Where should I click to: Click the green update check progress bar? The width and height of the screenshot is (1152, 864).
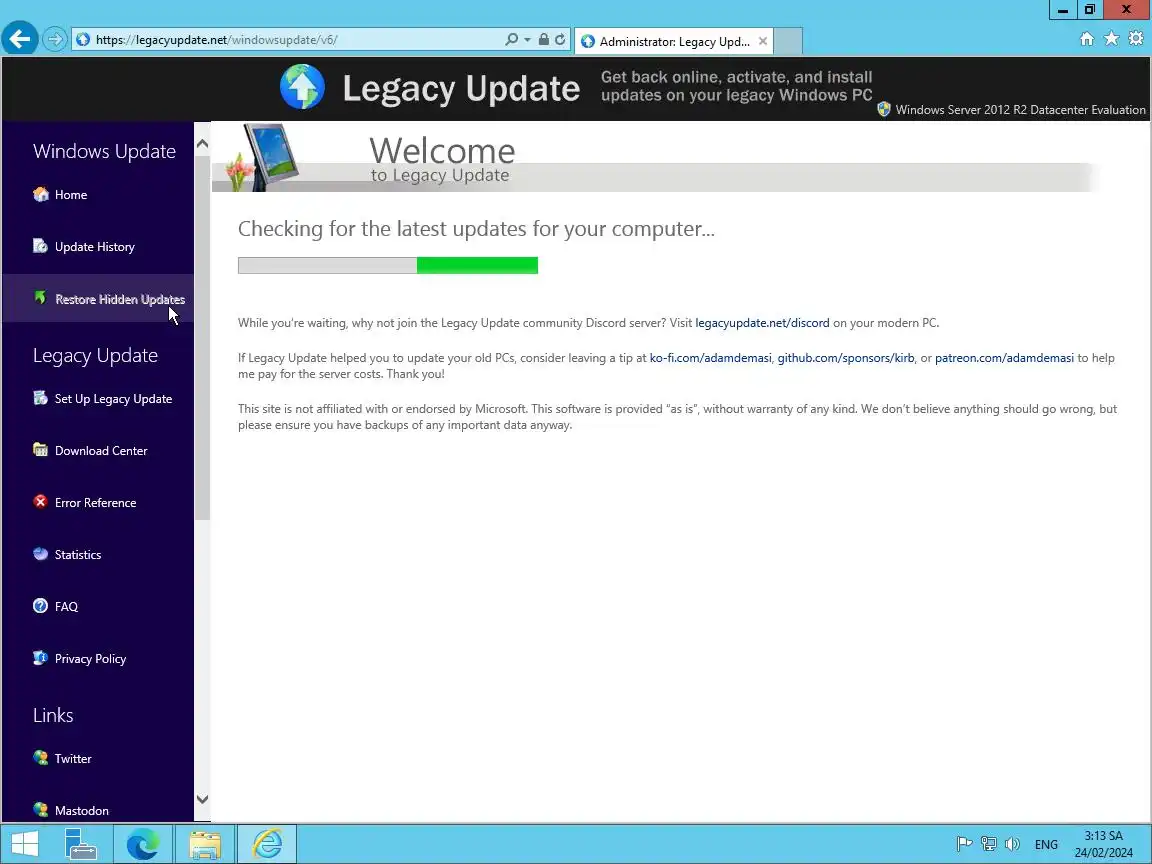(388, 265)
